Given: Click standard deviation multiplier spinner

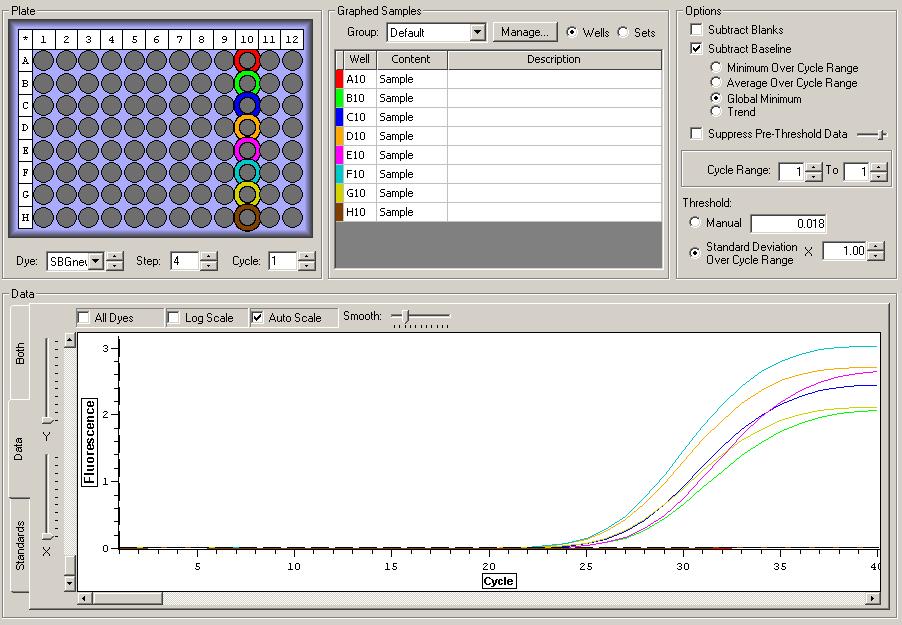Looking at the screenshot, I should (876, 251).
